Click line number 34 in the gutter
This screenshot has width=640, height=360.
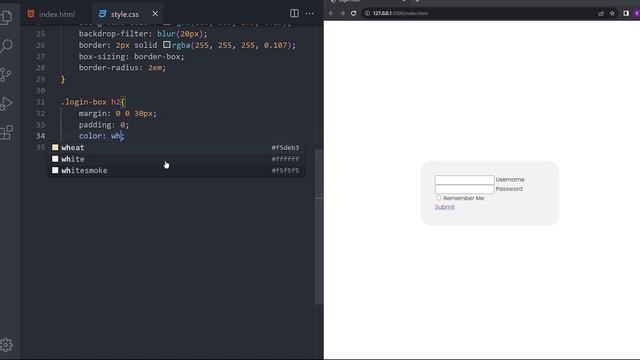coord(40,136)
